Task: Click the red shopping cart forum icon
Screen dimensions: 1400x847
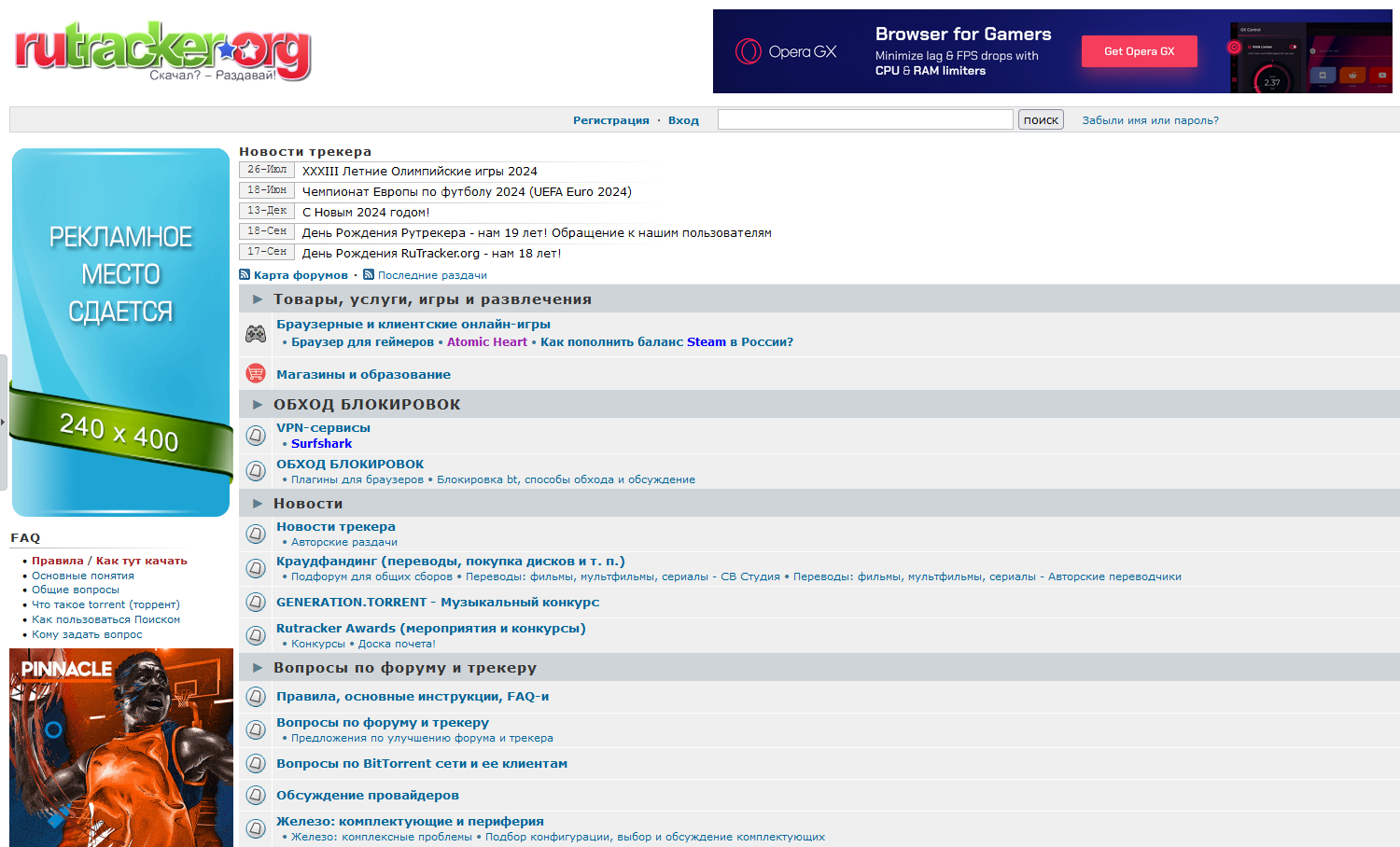Action: click(x=256, y=373)
